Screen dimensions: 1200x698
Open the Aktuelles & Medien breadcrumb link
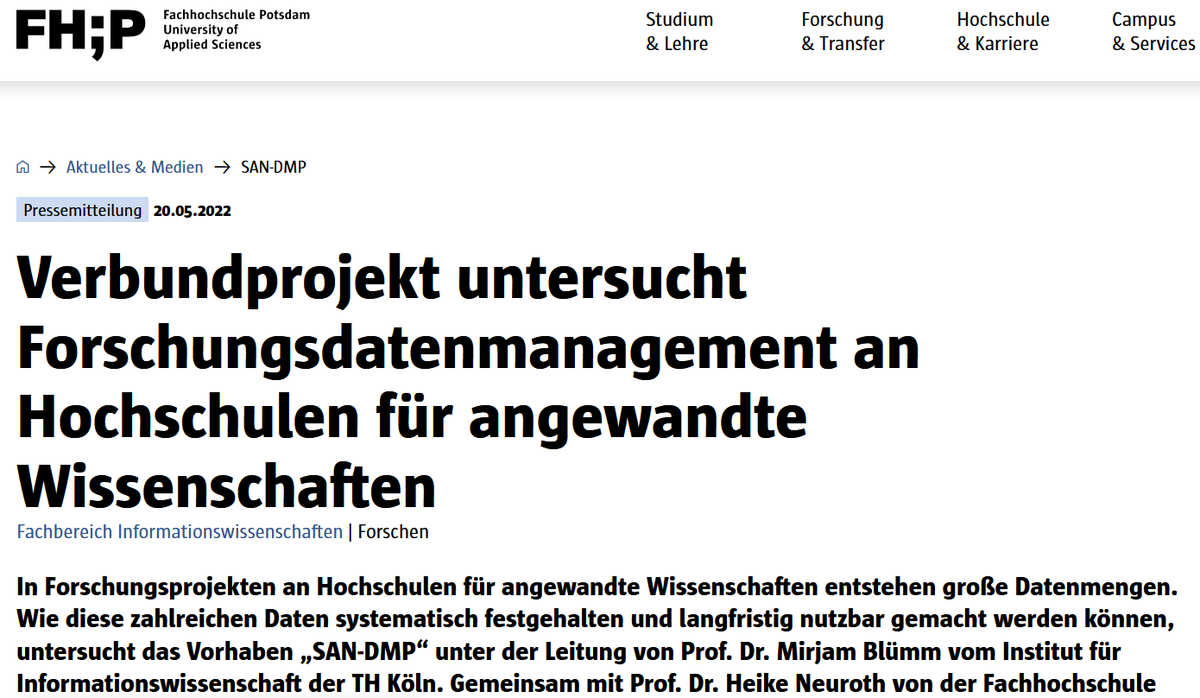pos(134,166)
